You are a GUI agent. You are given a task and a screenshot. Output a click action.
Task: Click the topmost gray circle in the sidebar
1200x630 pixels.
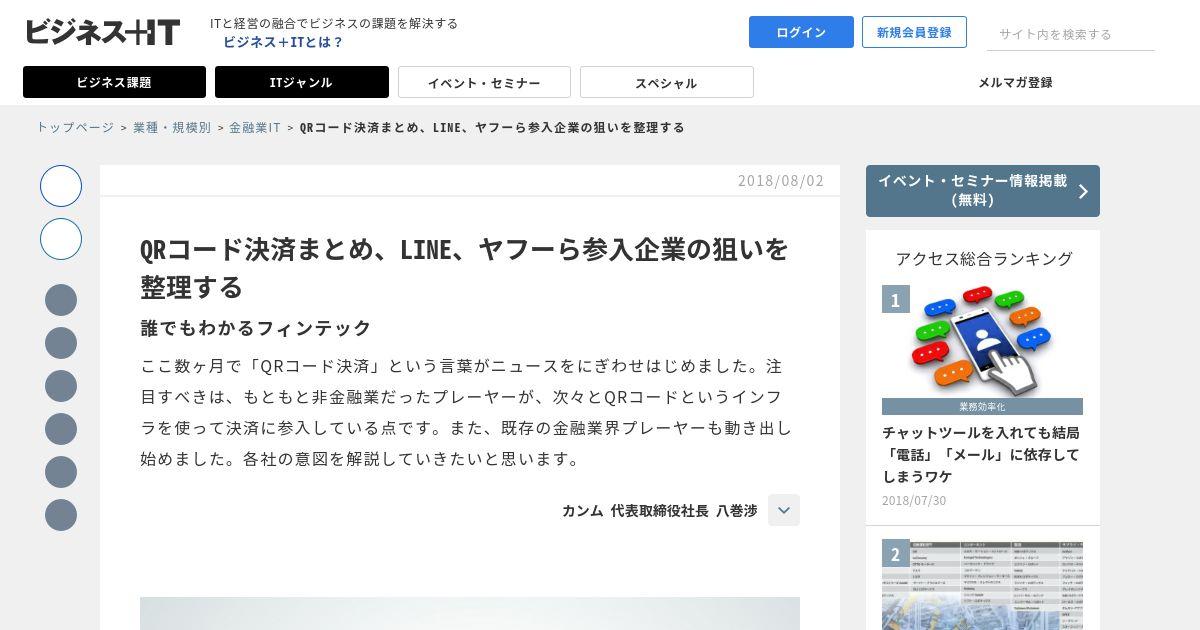click(61, 300)
